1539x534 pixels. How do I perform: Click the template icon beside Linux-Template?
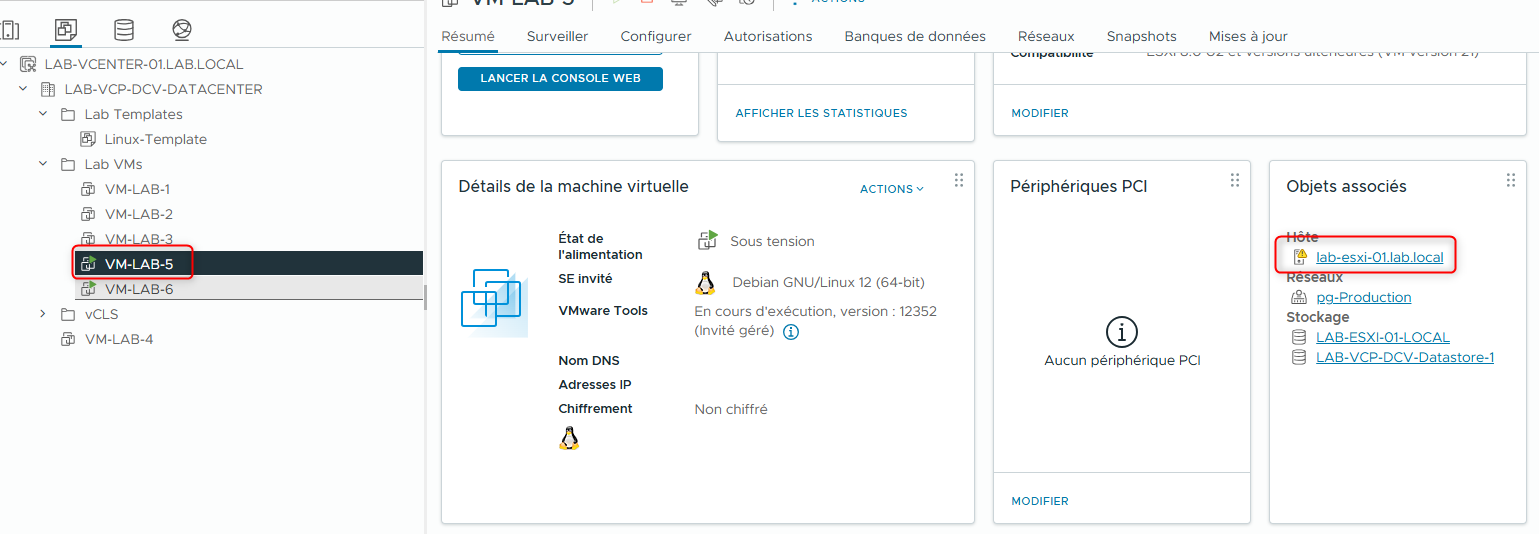coord(88,139)
